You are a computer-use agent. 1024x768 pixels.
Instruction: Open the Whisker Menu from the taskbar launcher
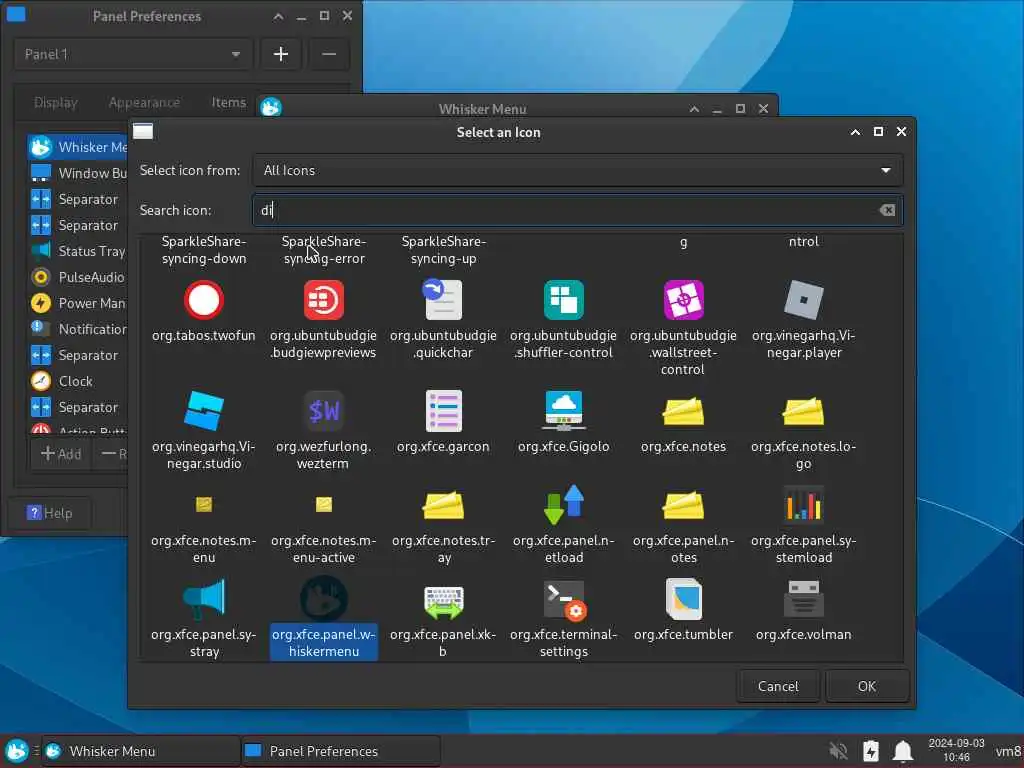[17, 751]
